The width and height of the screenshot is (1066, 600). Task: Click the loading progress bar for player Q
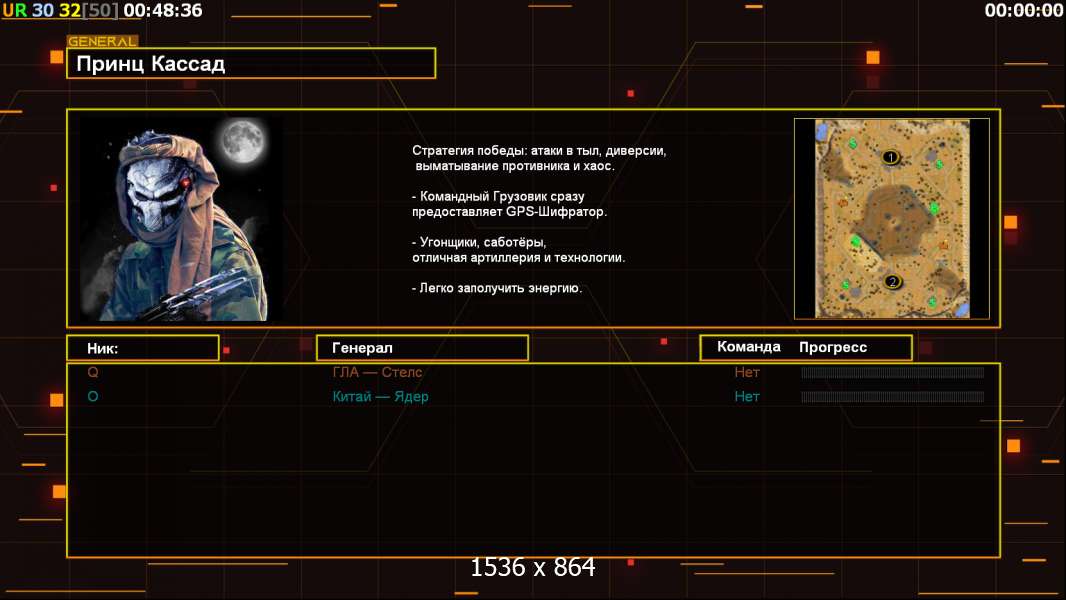coord(893,372)
